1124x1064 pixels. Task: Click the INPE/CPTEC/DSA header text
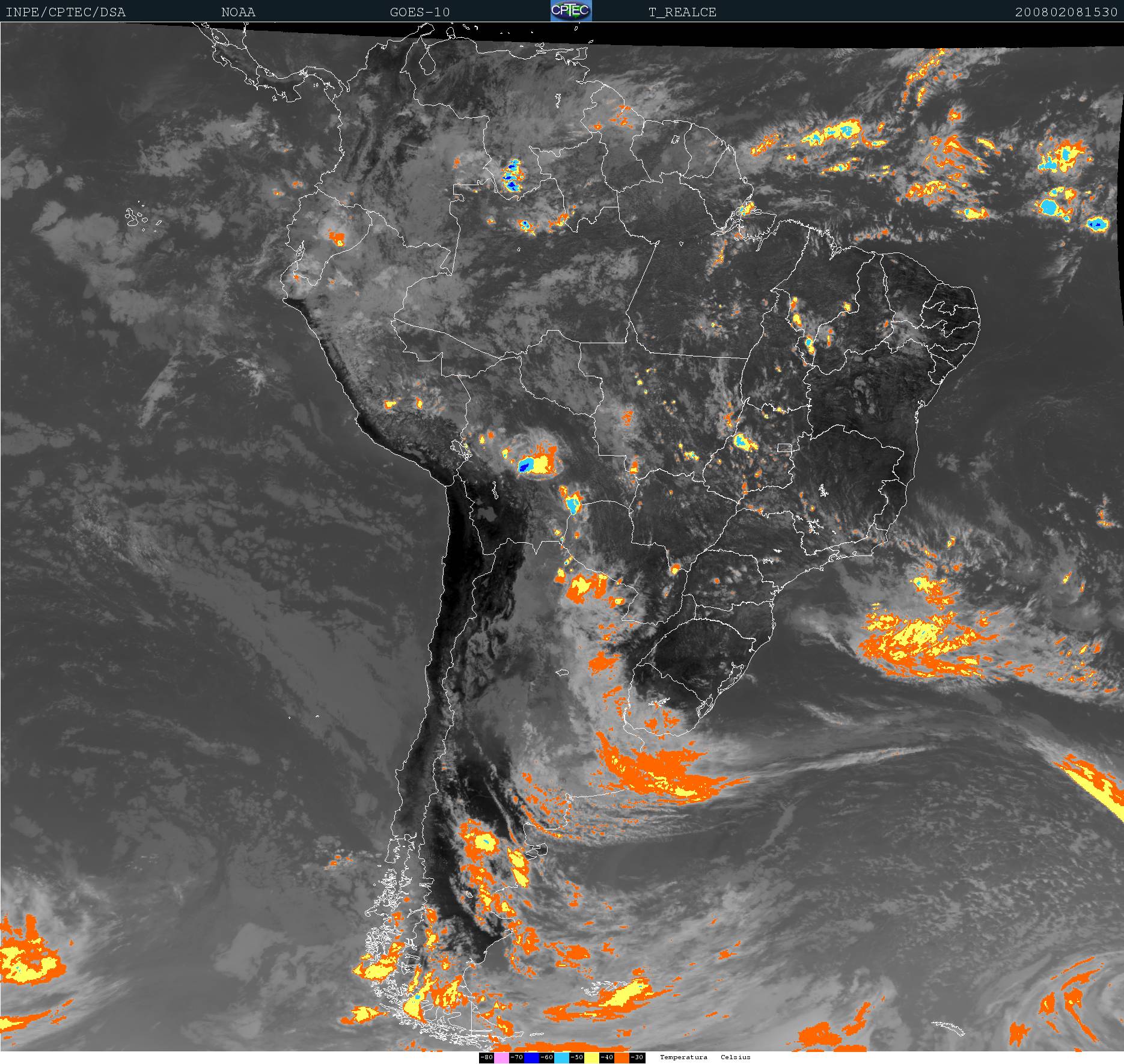(66, 12)
